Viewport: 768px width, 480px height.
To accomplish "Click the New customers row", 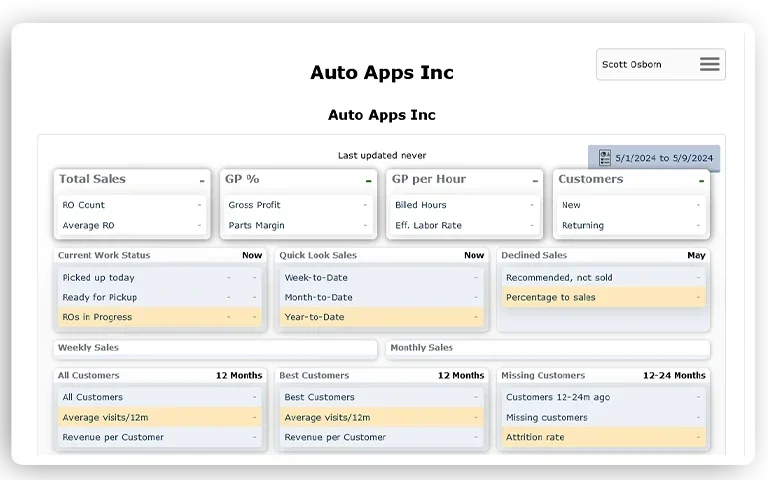I will point(631,205).
